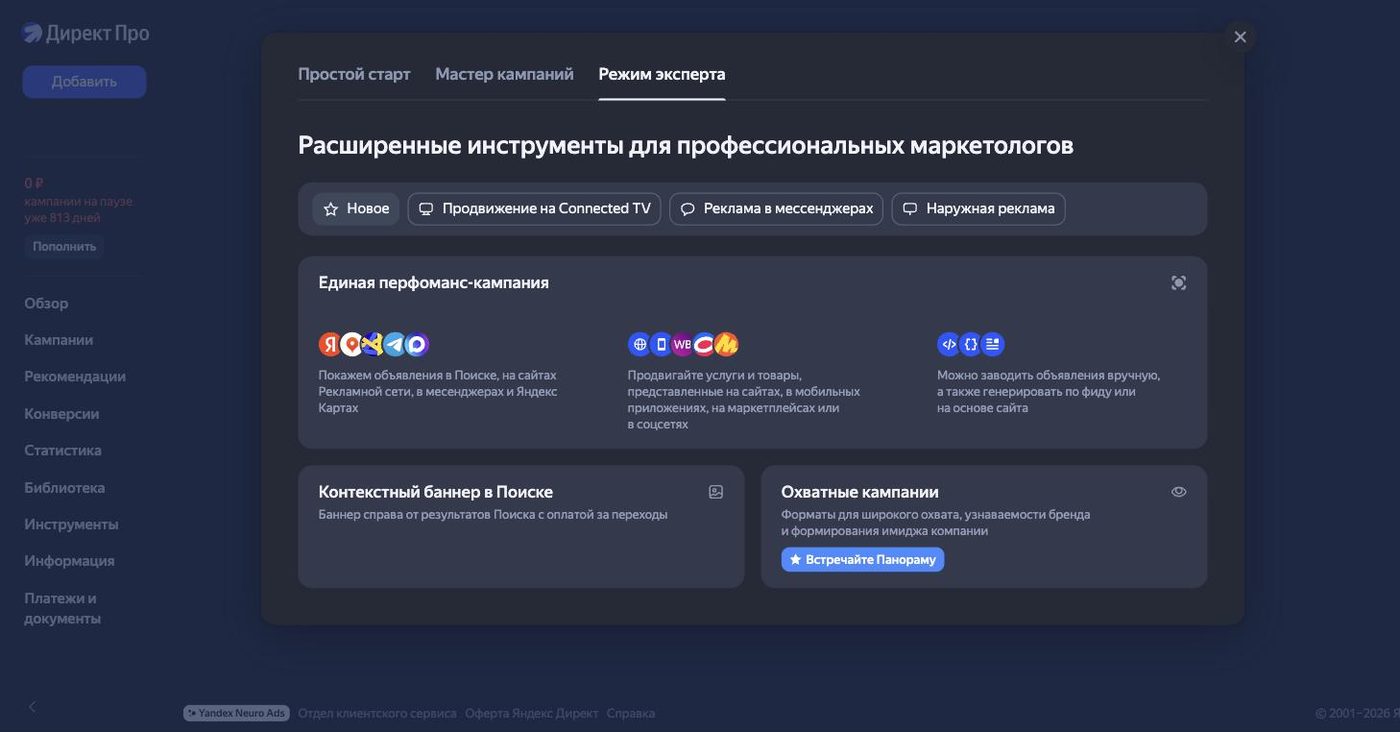Viewport: 1400px width, 732px height.
Task: Click the text starting "Покажем объявления в Поиске"
Action: [x=438, y=392]
